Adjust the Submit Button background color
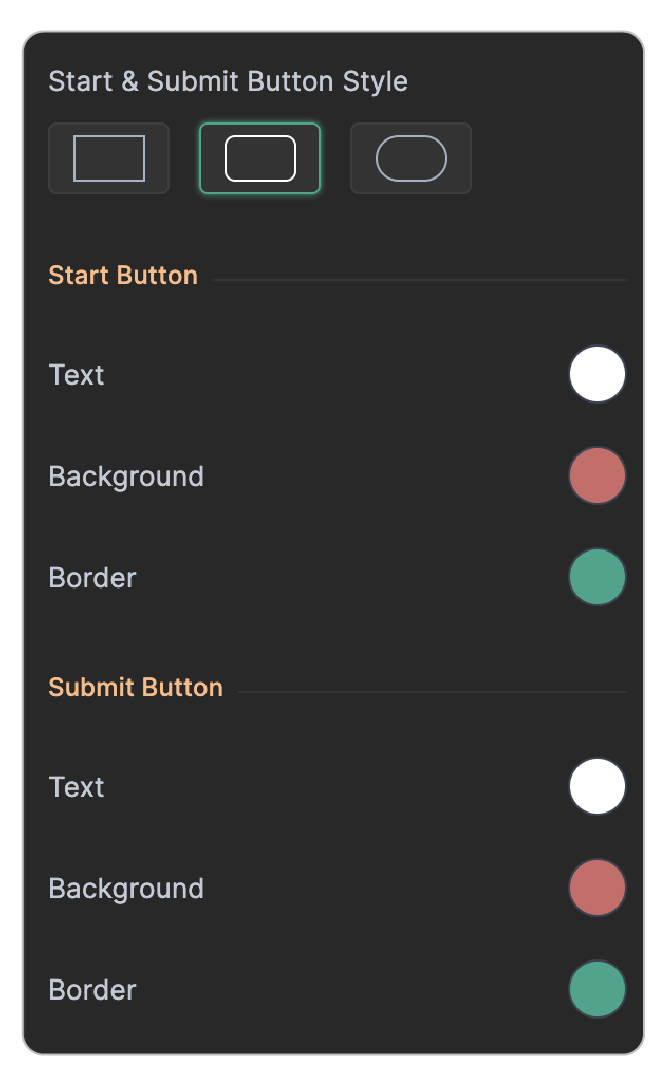The height and width of the screenshot is (1087, 667). coord(597,887)
